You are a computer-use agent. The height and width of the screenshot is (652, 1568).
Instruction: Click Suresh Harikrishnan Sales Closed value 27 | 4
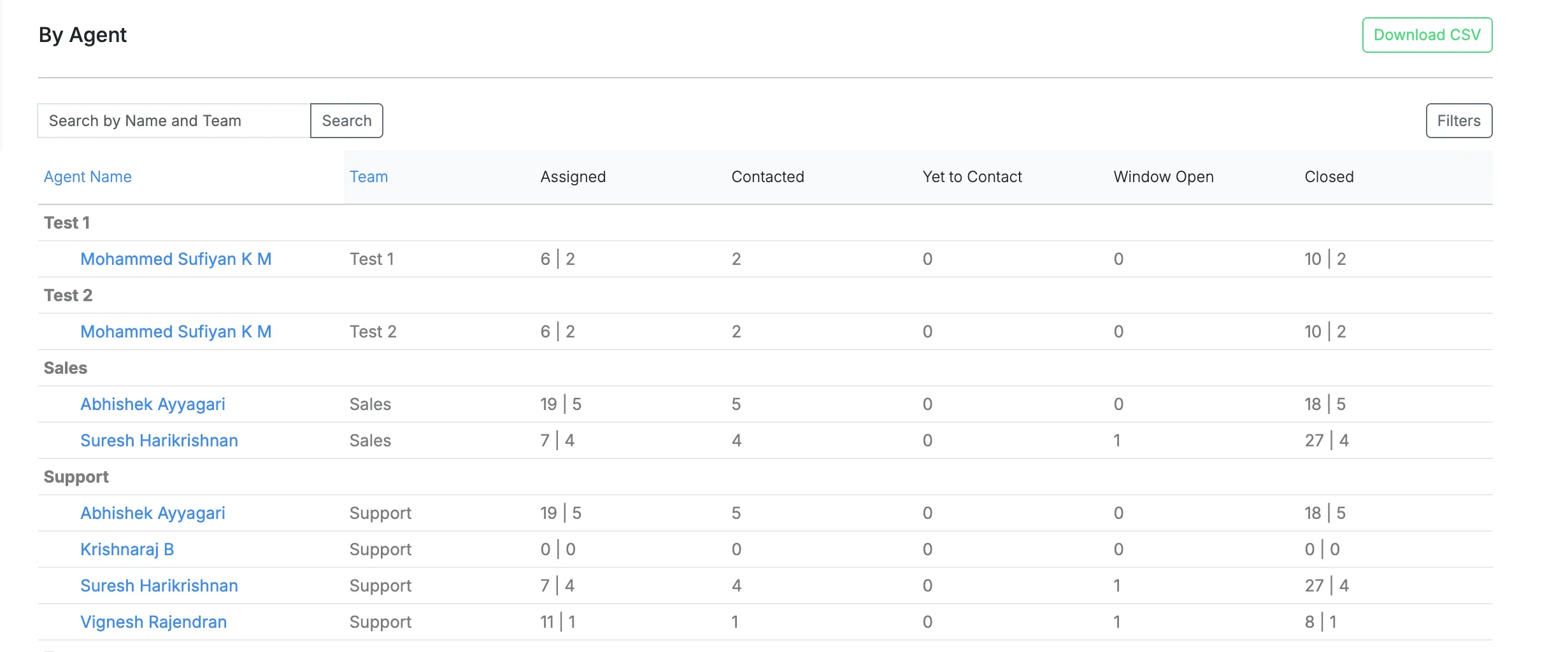(1327, 440)
